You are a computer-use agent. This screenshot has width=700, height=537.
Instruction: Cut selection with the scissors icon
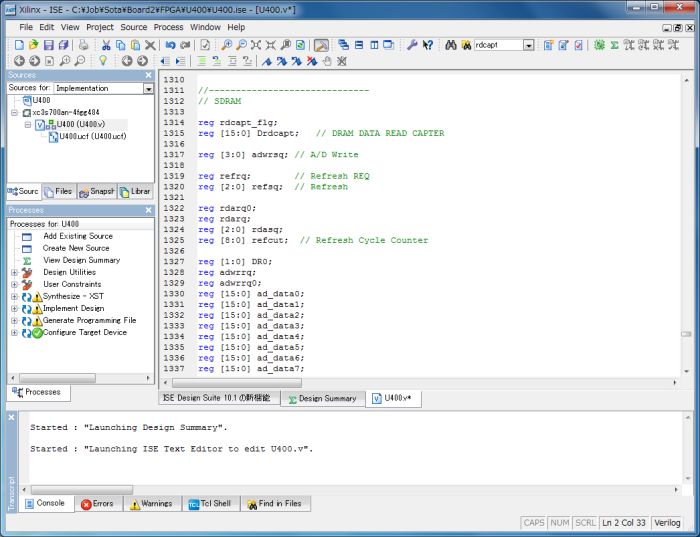coord(106,45)
